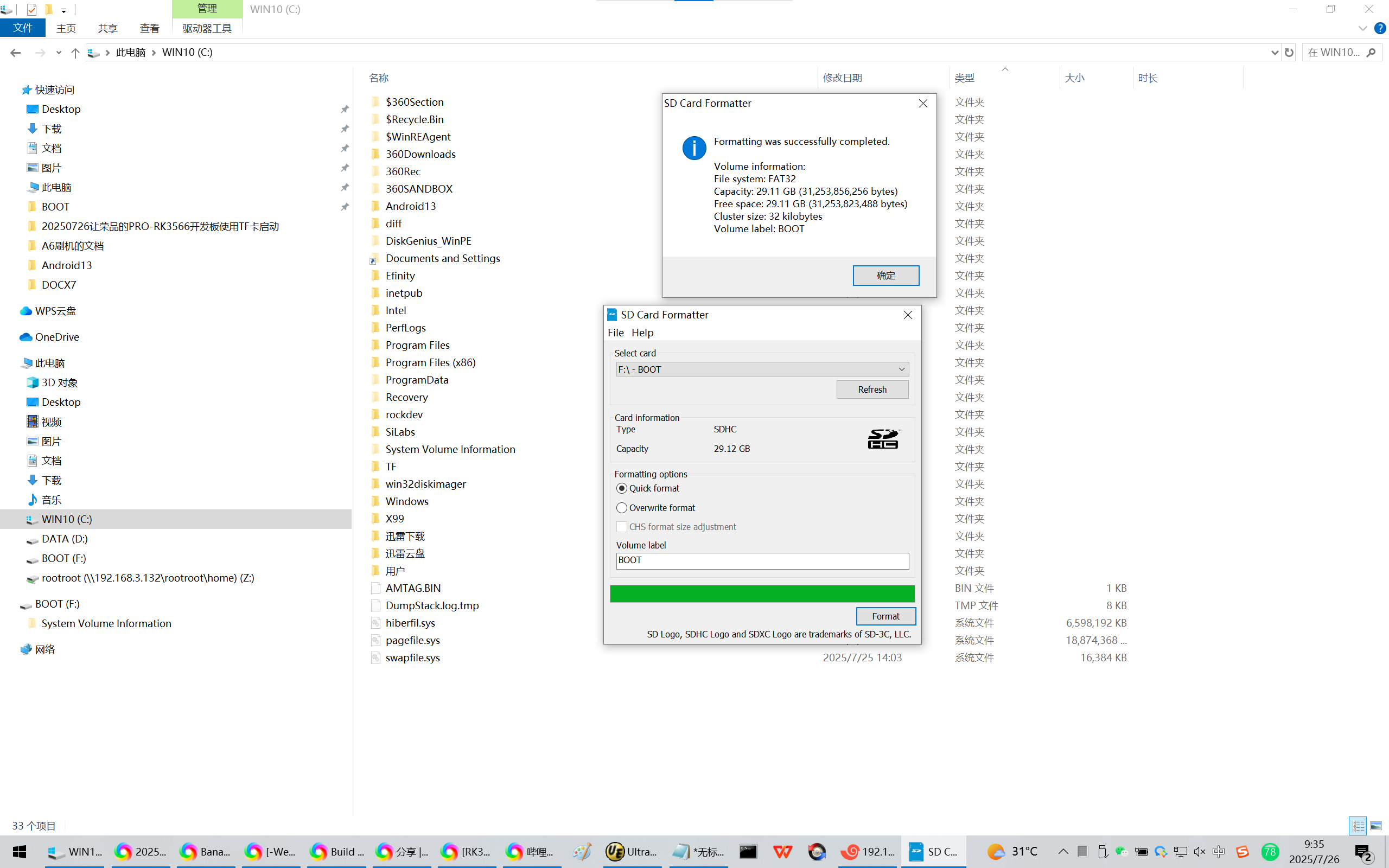Select BOOT pinned folder in quick access
Screen dimensions: 1389x868
[x=56, y=207]
